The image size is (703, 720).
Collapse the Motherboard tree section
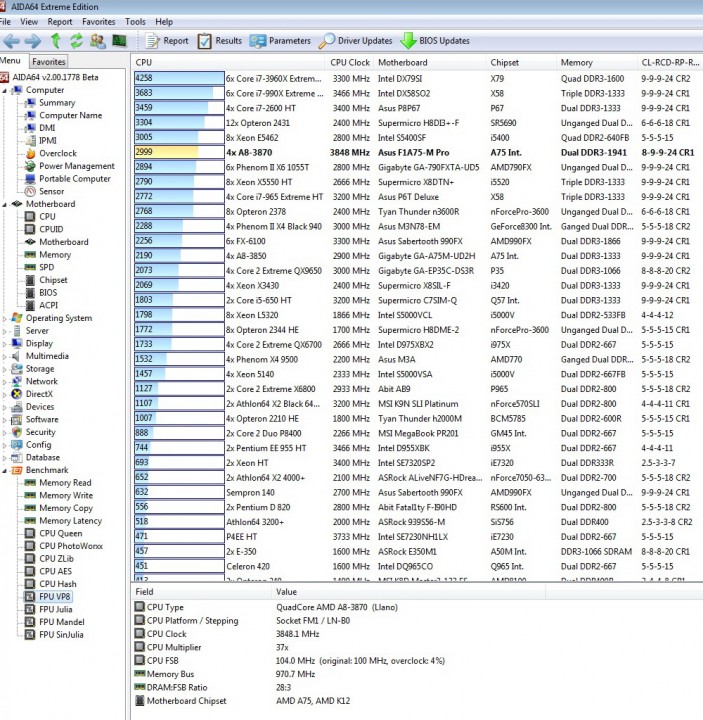(x=5, y=204)
